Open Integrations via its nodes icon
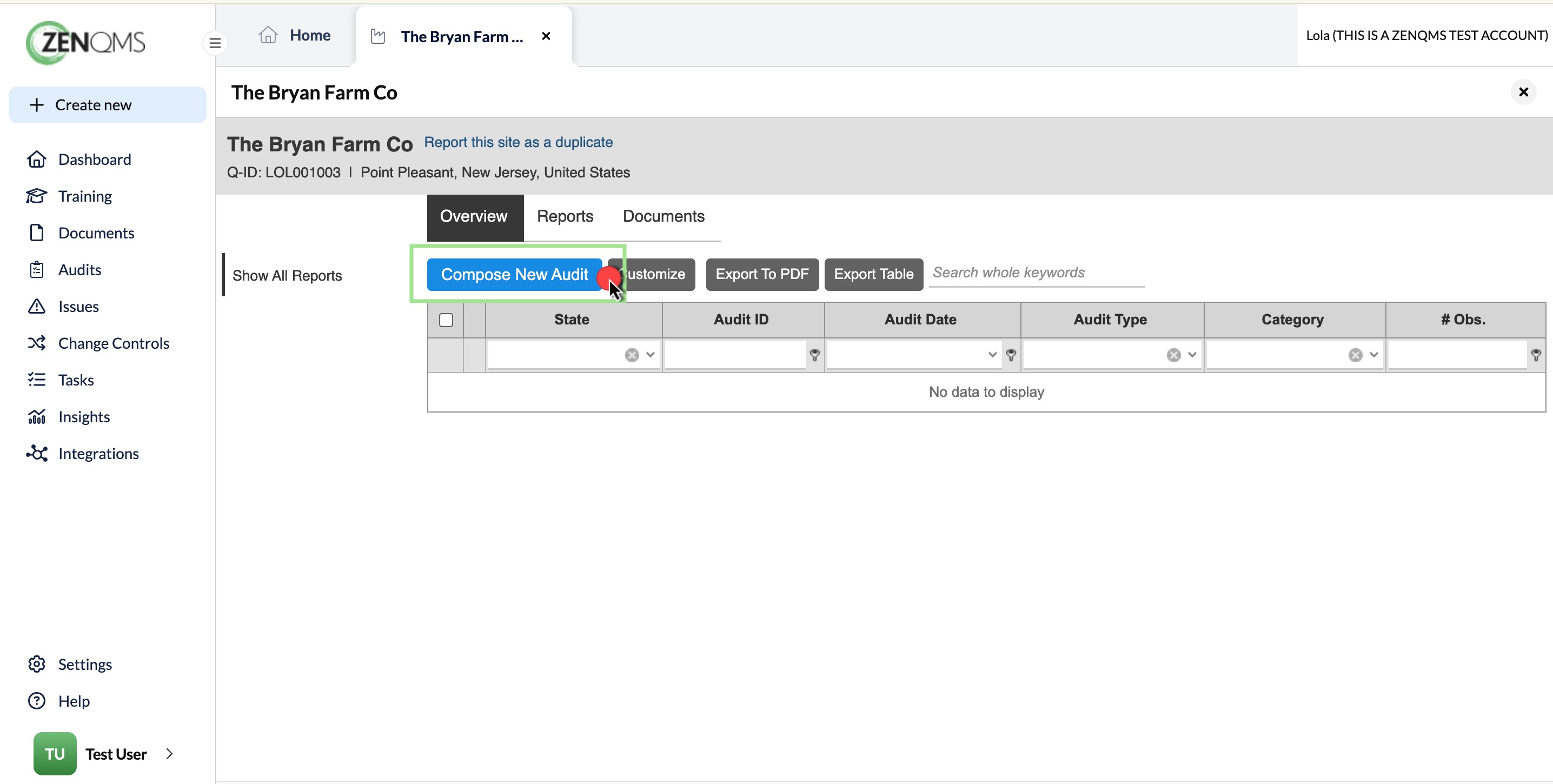The height and width of the screenshot is (784, 1553). 37,454
